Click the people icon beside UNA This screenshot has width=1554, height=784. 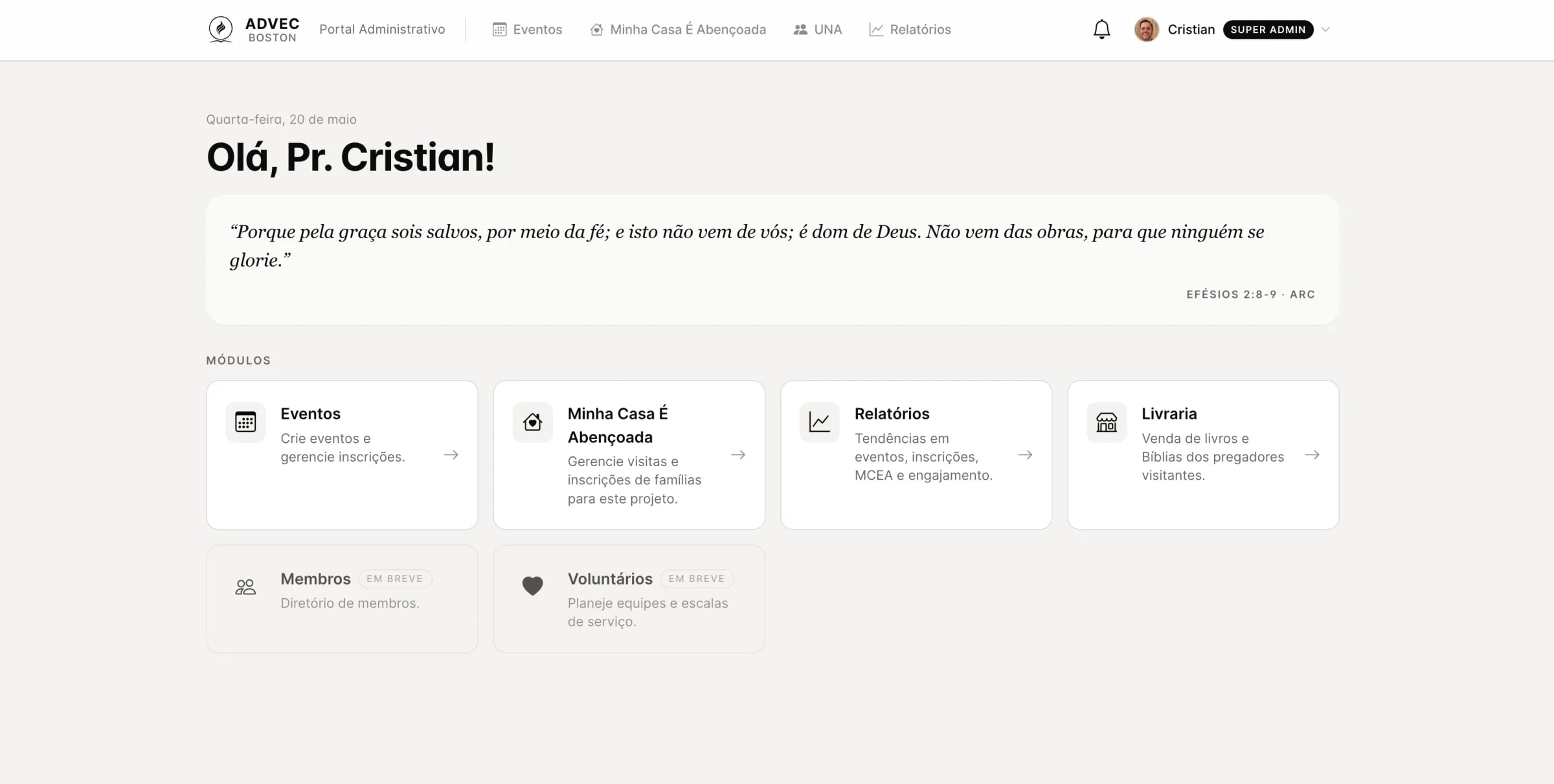click(800, 29)
